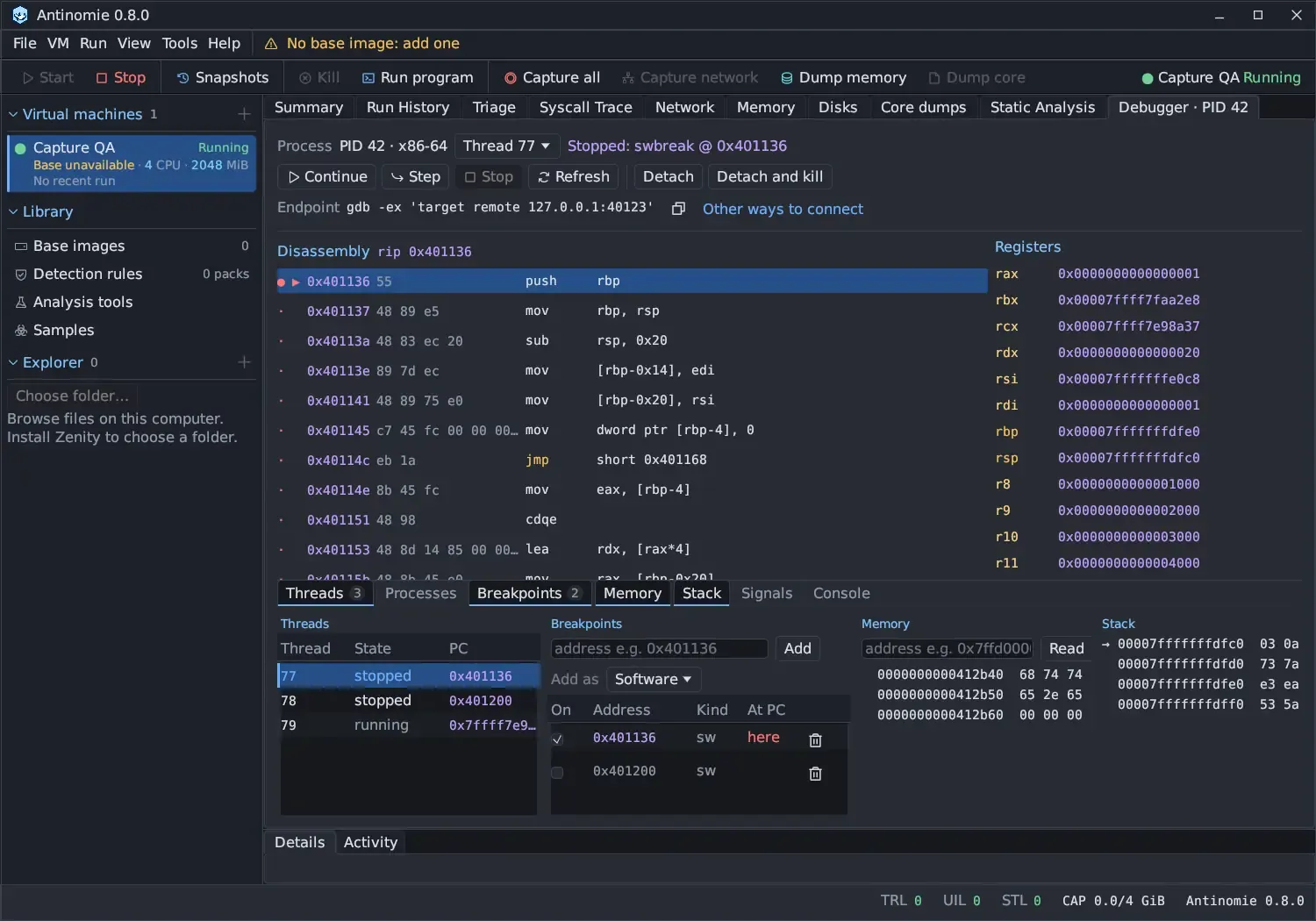Focus the breakpoint address input field
The image size is (1316, 921).
coord(660,649)
